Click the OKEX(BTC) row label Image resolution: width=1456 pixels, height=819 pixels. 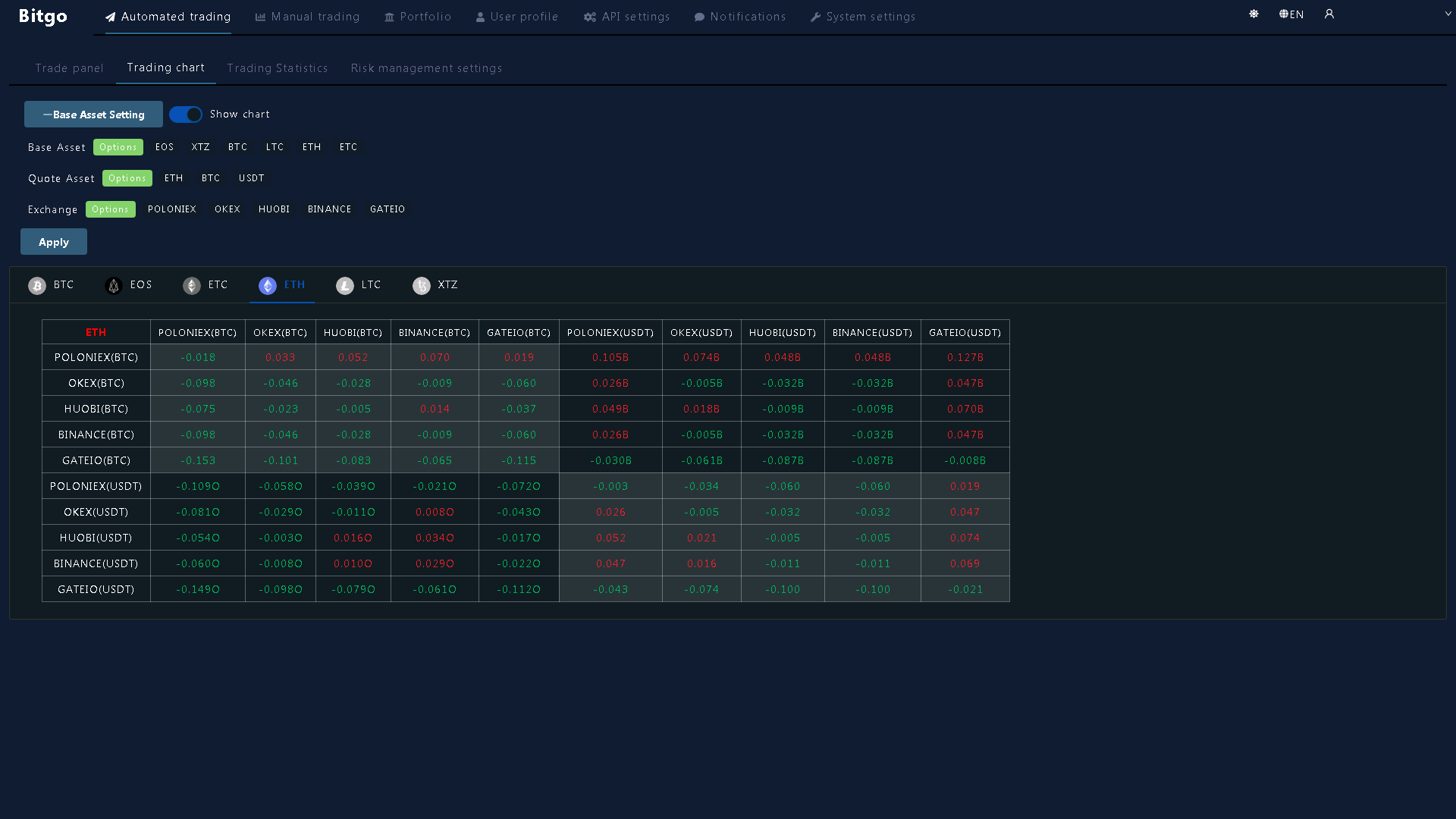[x=96, y=383]
